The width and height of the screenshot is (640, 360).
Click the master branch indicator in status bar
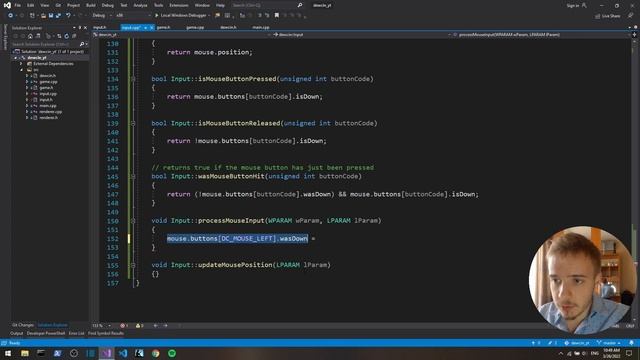tap(609, 343)
